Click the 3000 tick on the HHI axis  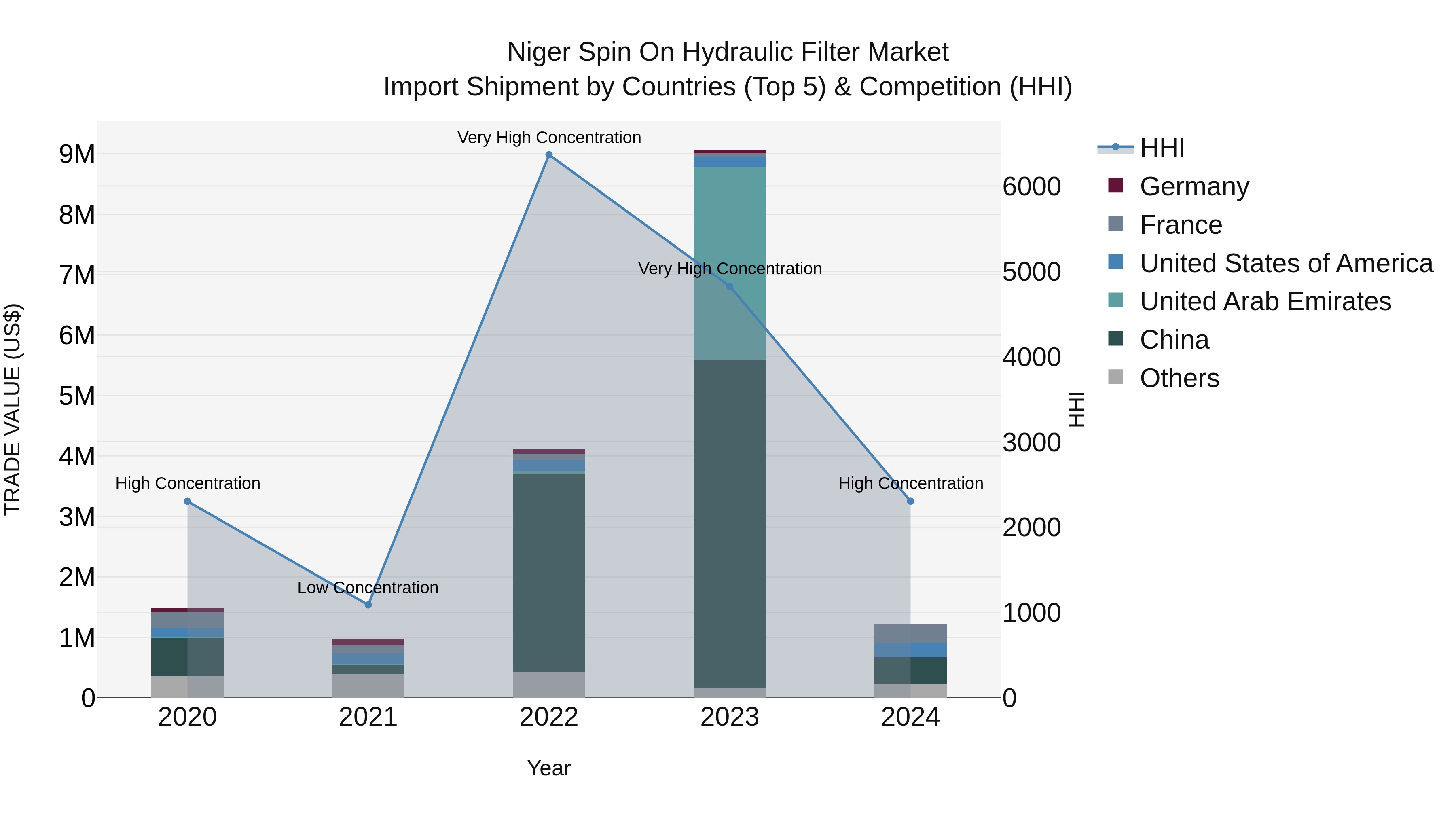point(1032,442)
